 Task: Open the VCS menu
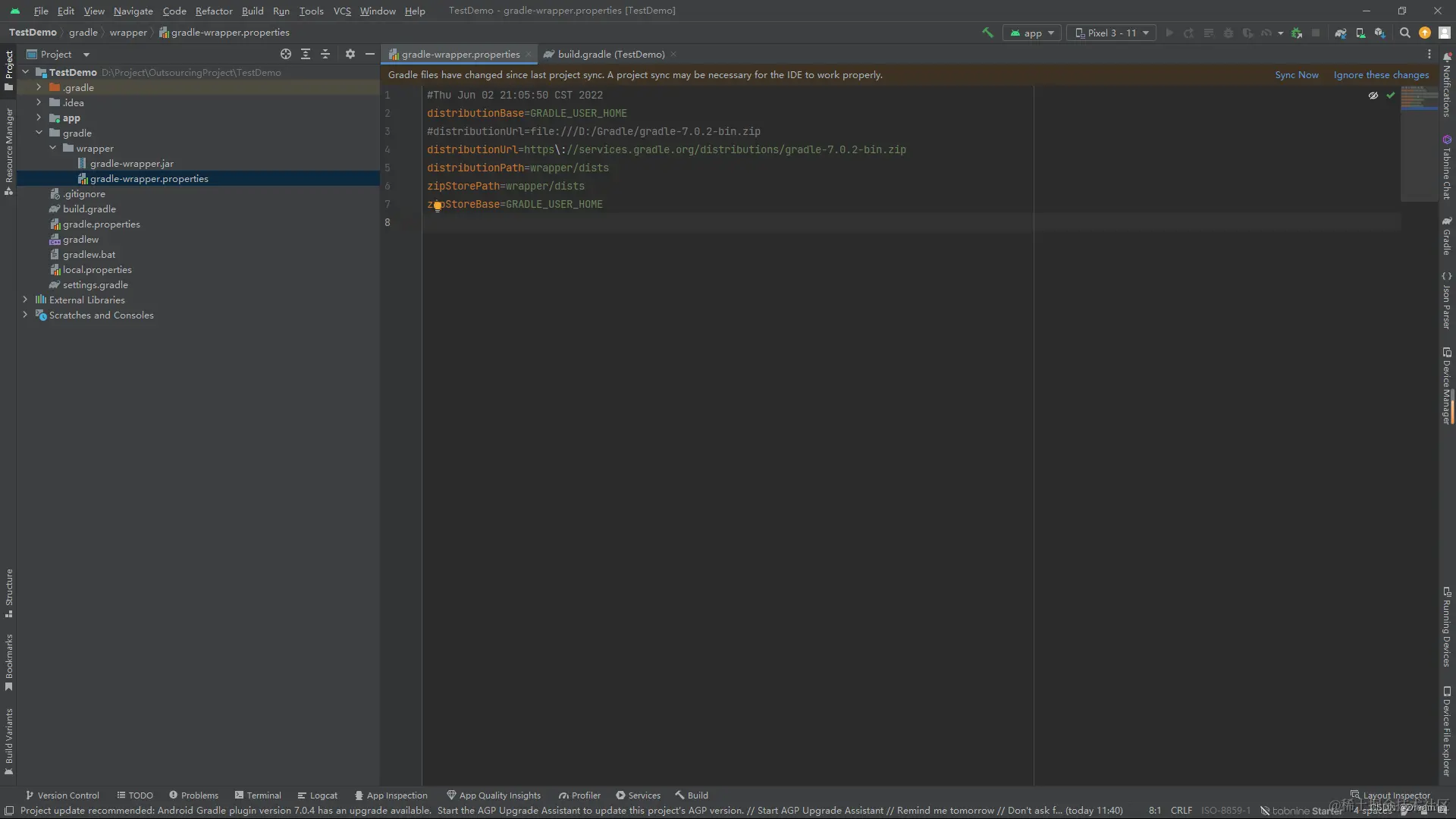342,11
